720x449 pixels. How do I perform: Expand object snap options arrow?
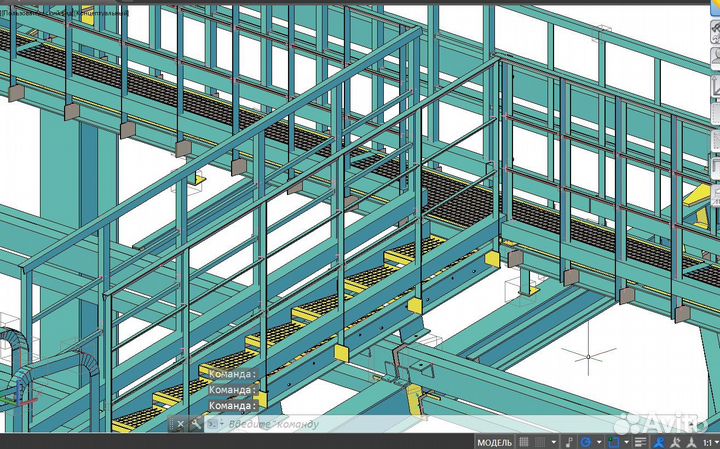pyautogui.click(x=625, y=442)
